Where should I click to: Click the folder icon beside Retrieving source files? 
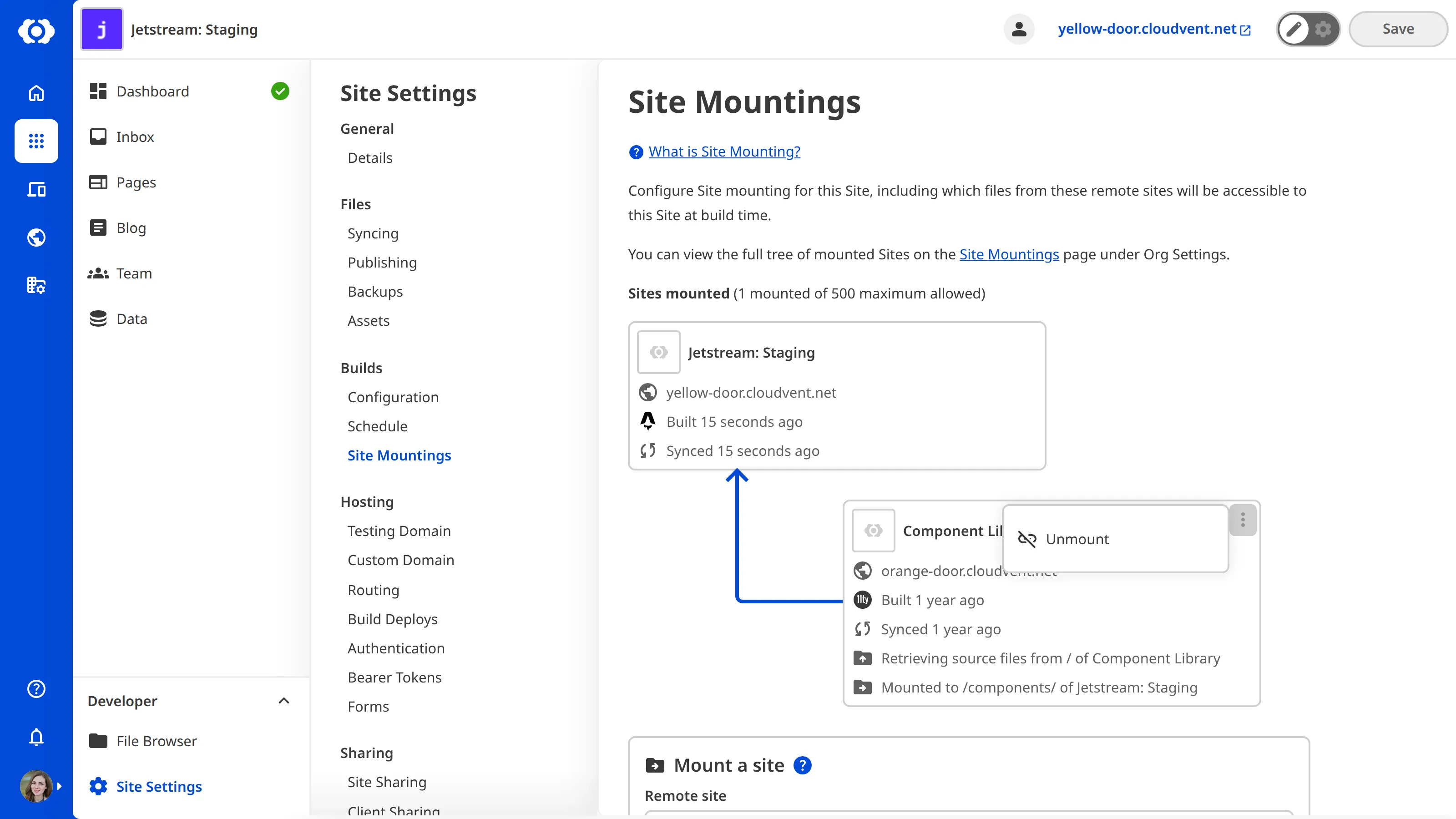[863, 658]
